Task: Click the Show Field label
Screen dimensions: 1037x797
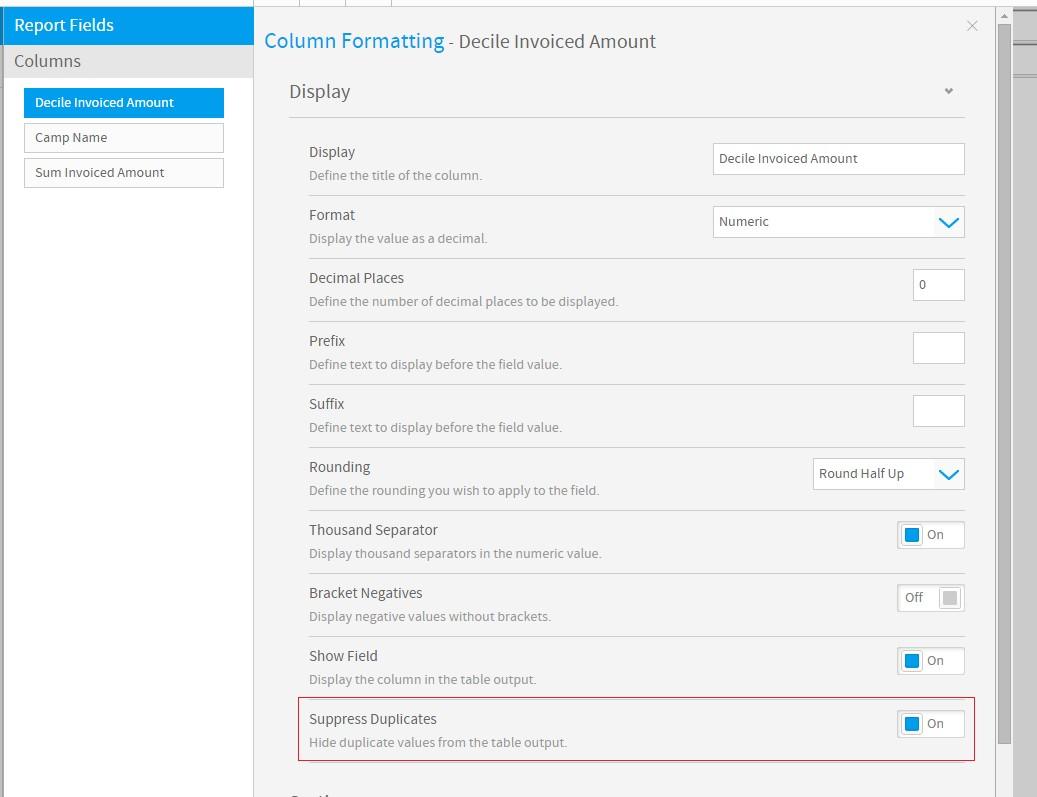Action: [343, 656]
